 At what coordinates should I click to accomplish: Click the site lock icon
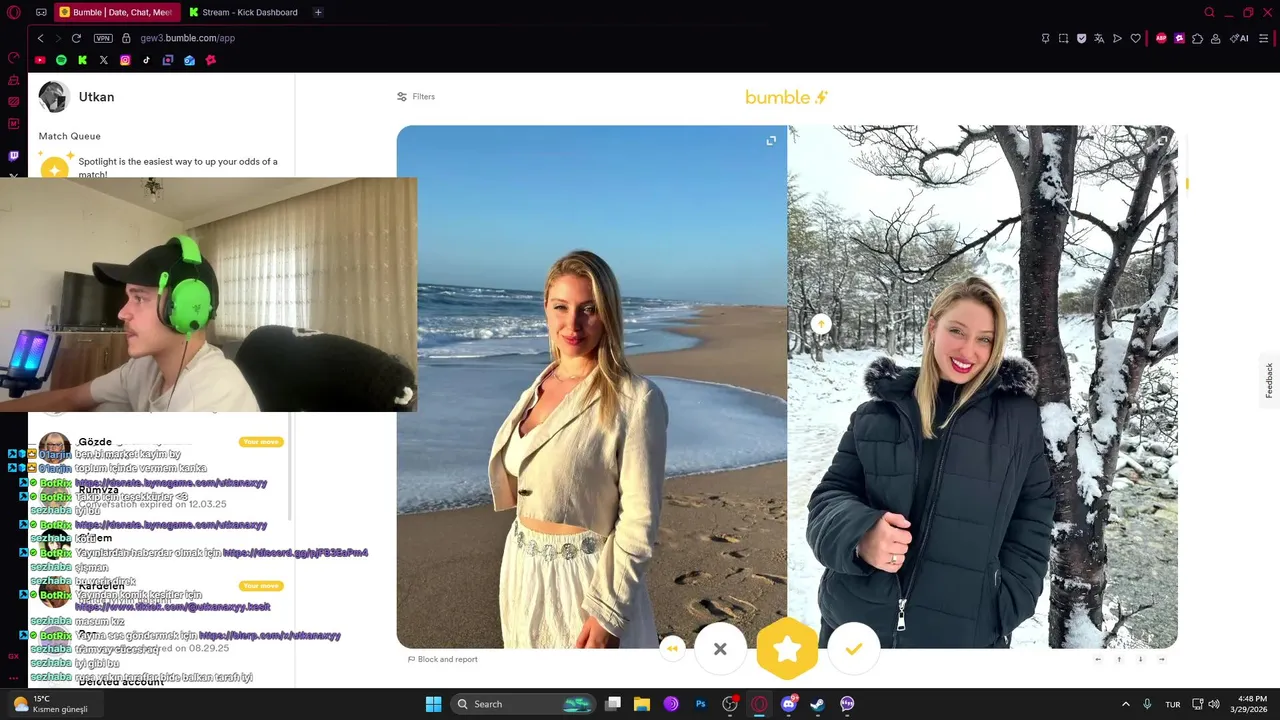[x=126, y=38]
